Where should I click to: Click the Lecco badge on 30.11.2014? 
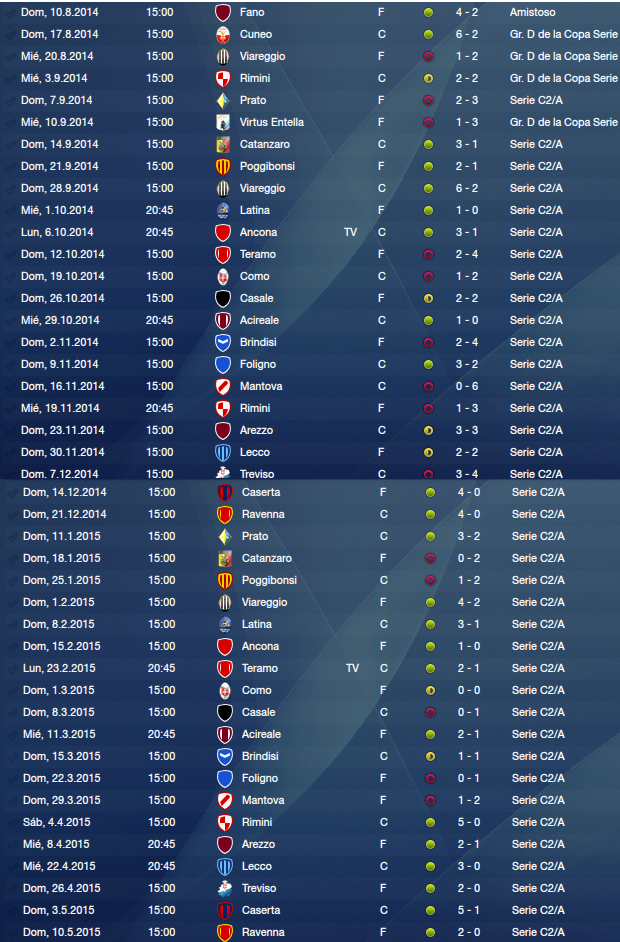(x=223, y=452)
